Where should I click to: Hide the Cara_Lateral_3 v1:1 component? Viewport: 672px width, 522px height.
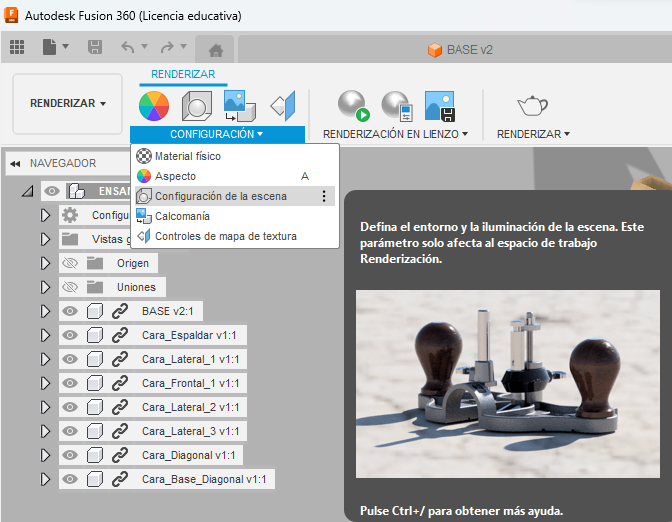tap(70, 431)
